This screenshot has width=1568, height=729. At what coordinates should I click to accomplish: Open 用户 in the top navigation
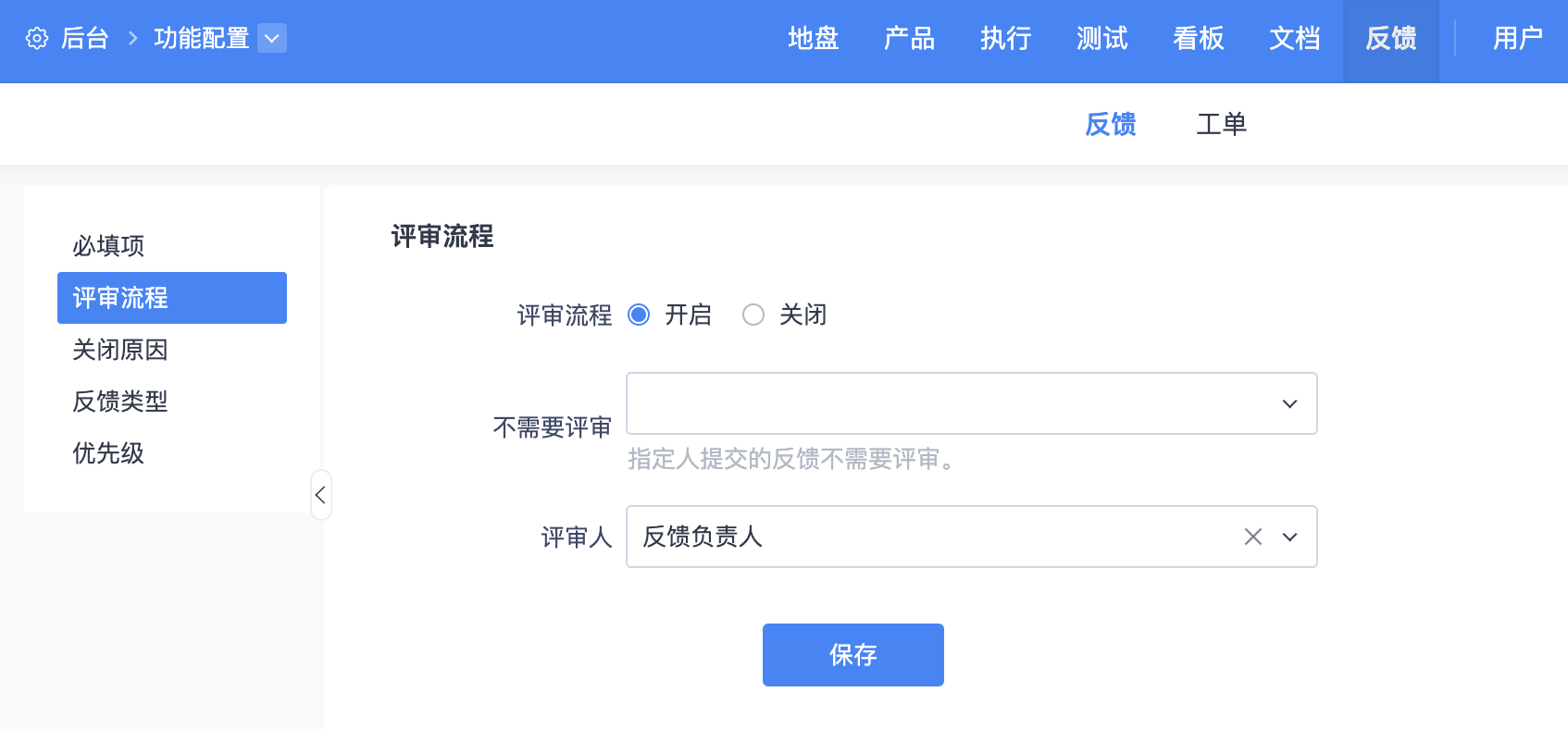[x=1517, y=38]
